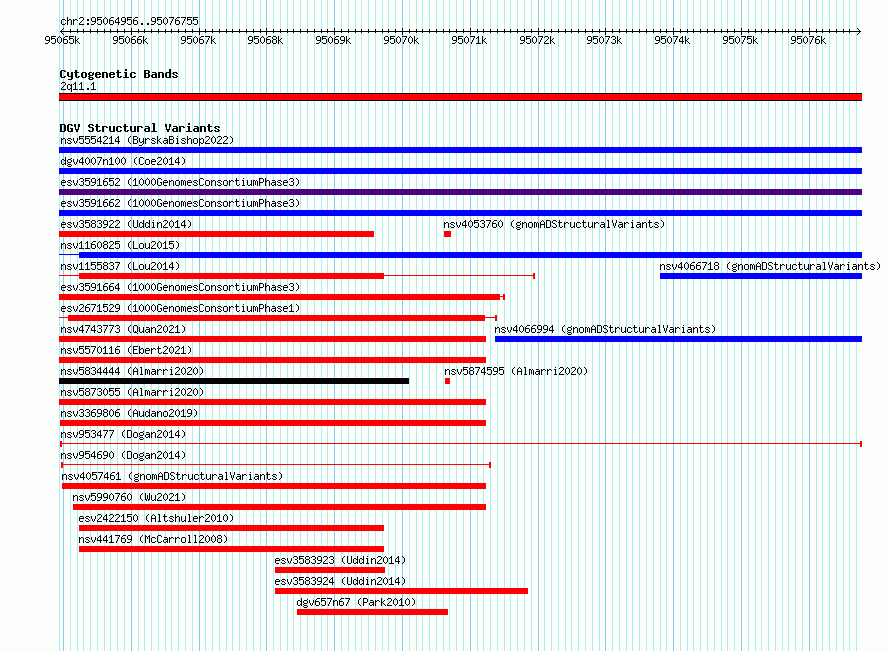Click the nsv953477 (Dogan2014) label

coord(123,434)
